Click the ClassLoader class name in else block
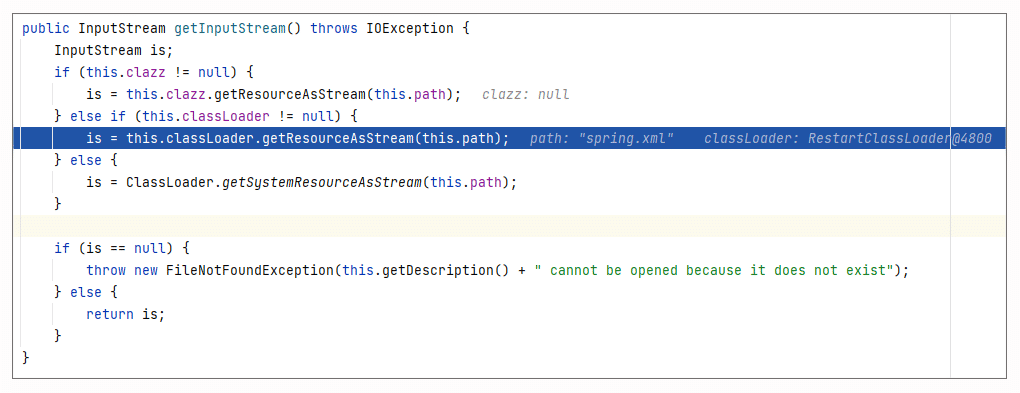Image resolution: width=1020 pixels, height=393 pixels. point(170,183)
